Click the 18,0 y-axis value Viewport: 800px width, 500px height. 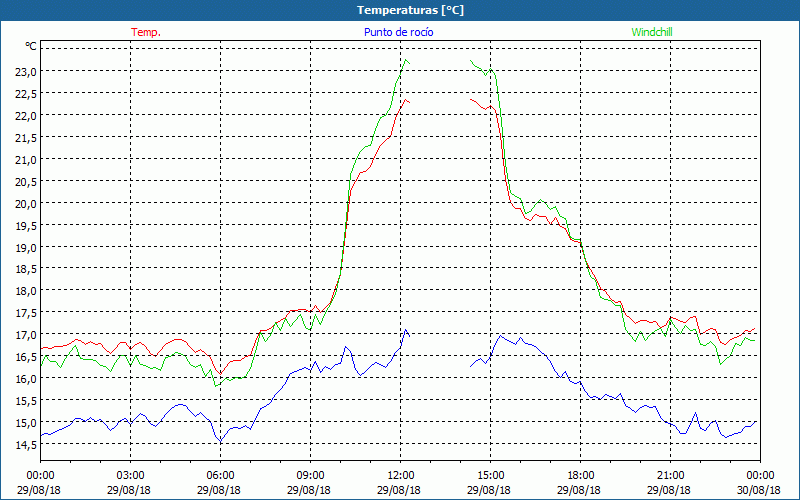pyautogui.click(x=26, y=291)
